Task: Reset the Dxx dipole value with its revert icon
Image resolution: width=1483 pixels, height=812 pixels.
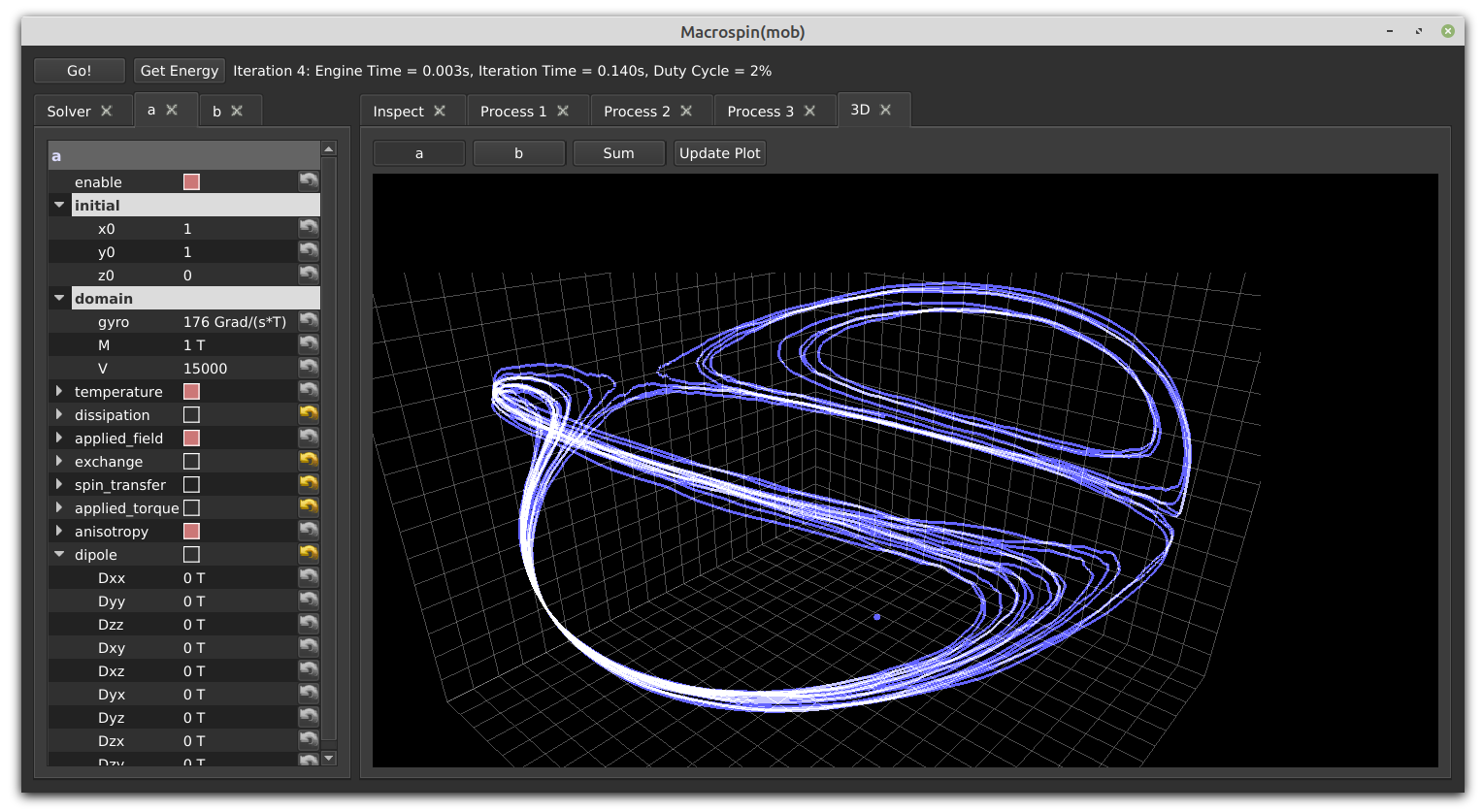Action: point(309,577)
